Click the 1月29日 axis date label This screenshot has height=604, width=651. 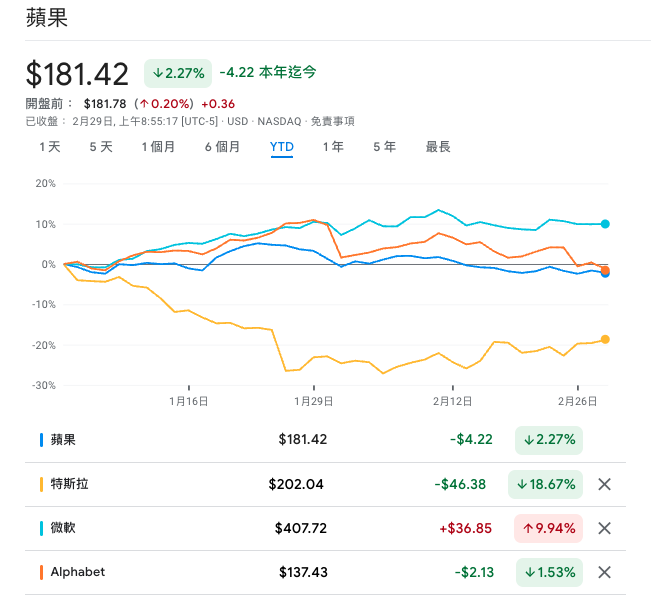[x=313, y=401]
